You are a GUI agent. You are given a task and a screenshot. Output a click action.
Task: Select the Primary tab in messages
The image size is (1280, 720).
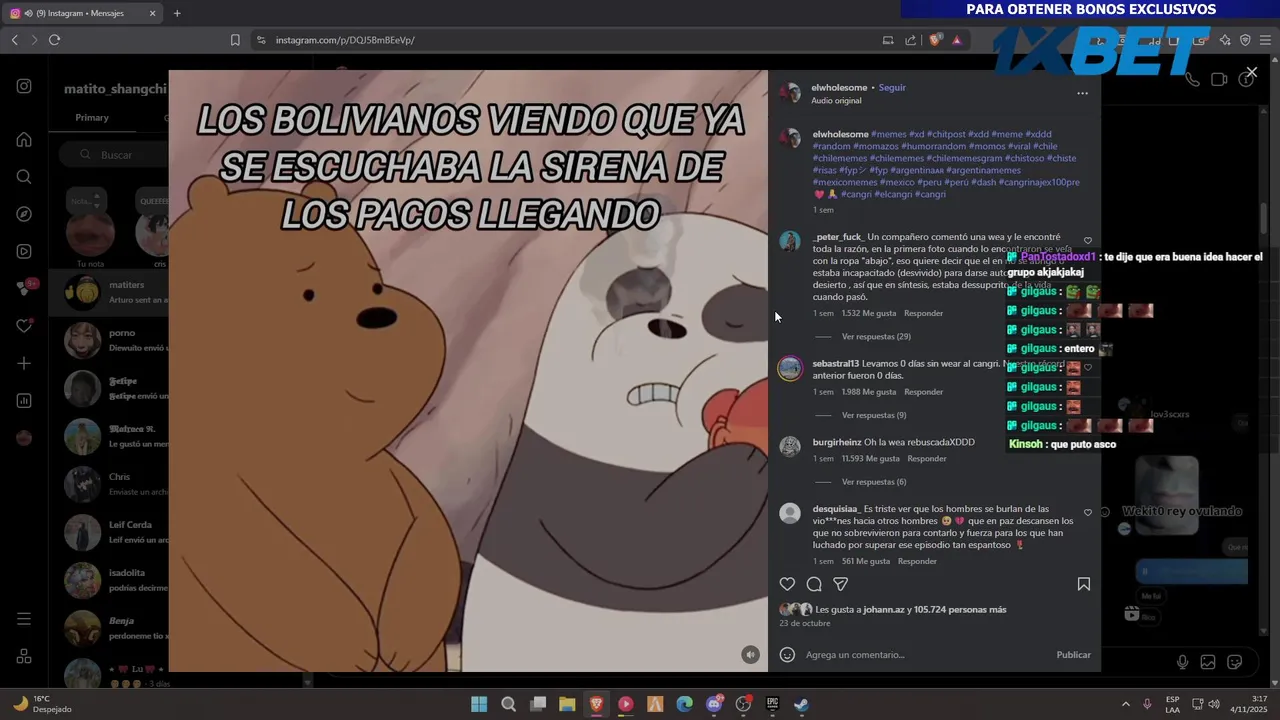pos(92,118)
